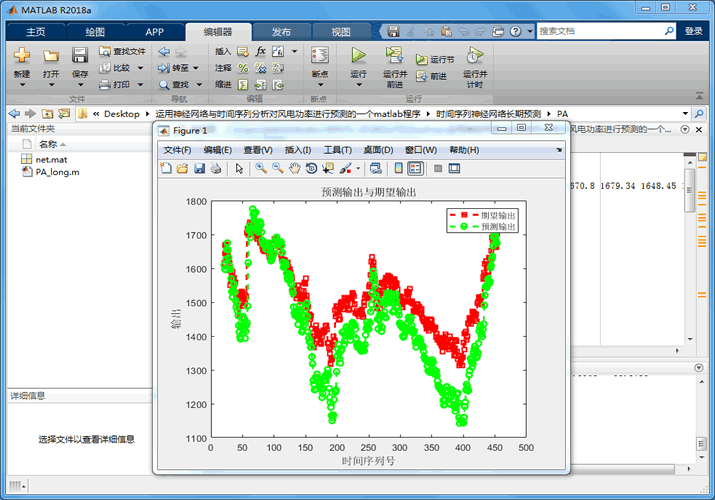Click the navigate back arrow in ribbon

click(164, 52)
